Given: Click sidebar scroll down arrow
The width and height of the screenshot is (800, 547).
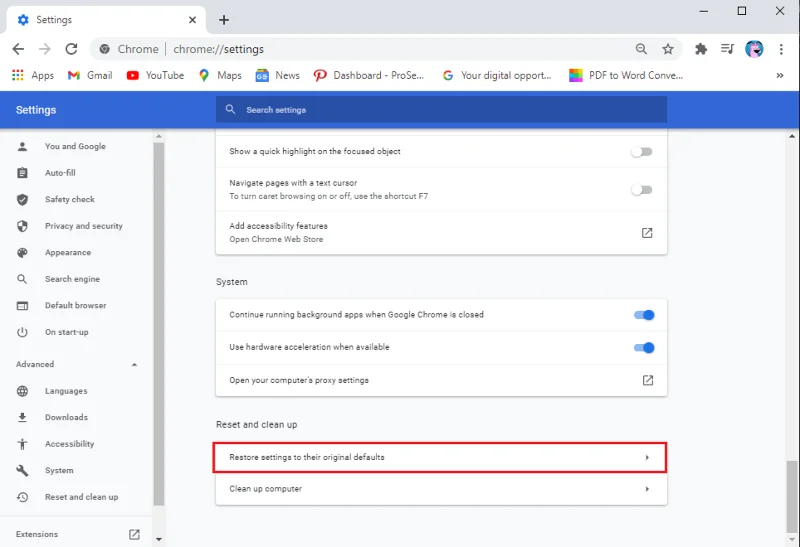Looking at the screenshot, I should point(159,539).
